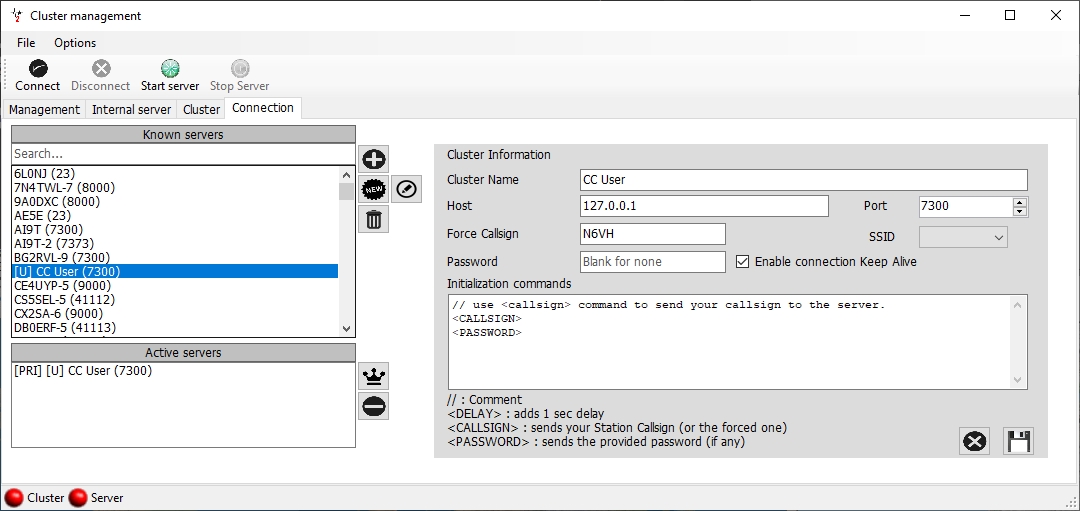
Task: Maximize the Cluster management window
Action: (x=1010, y=15)
